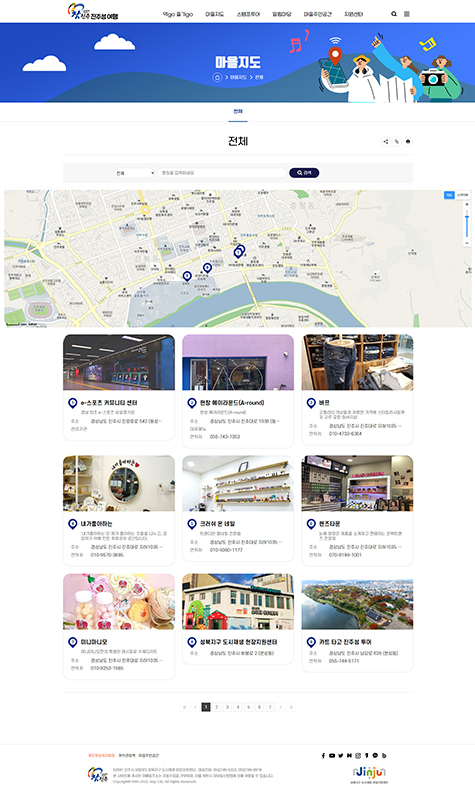Open the e-스포츠 커뮤니티 센터 card image
The image size is (475, 800).
coord(119,362)
